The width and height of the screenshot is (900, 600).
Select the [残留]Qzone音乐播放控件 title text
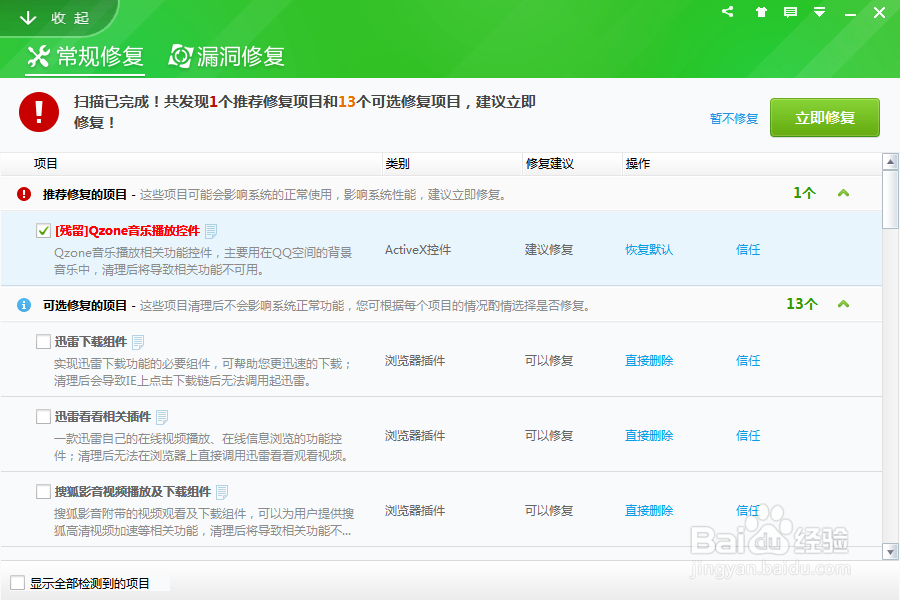click(127, 231)
